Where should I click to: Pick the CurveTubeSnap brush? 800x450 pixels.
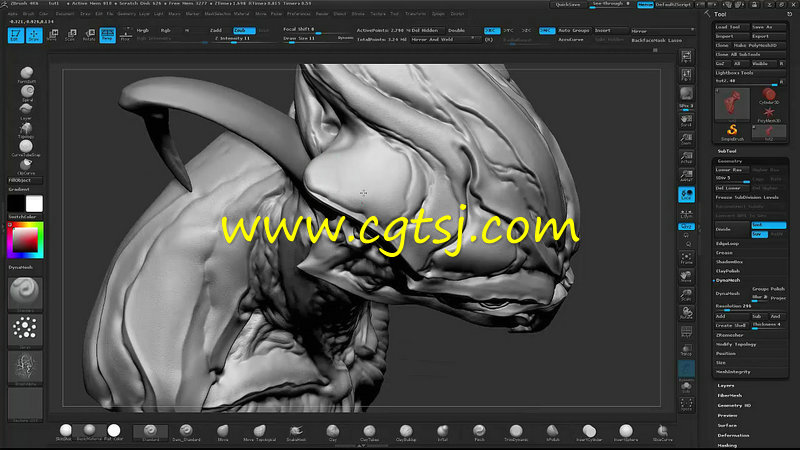tap(26, 148)
